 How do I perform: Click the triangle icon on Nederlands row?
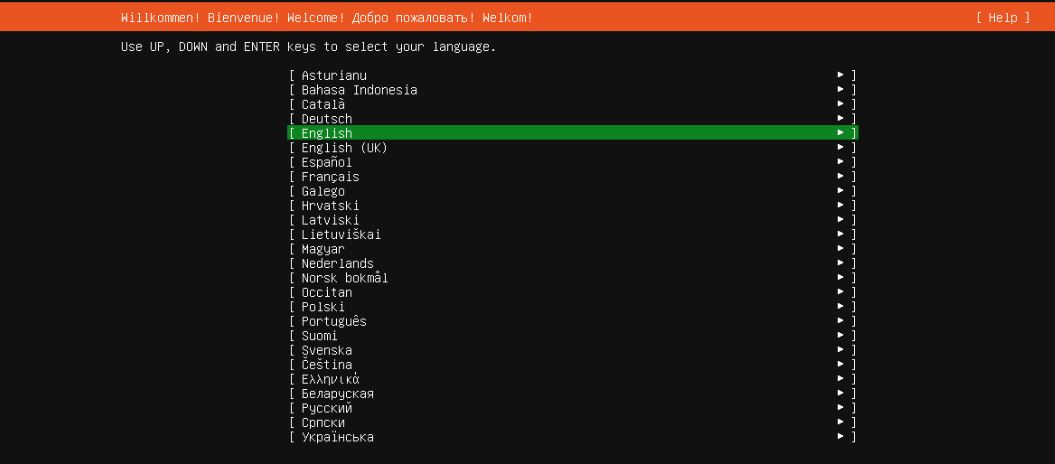tap(841, 264)
